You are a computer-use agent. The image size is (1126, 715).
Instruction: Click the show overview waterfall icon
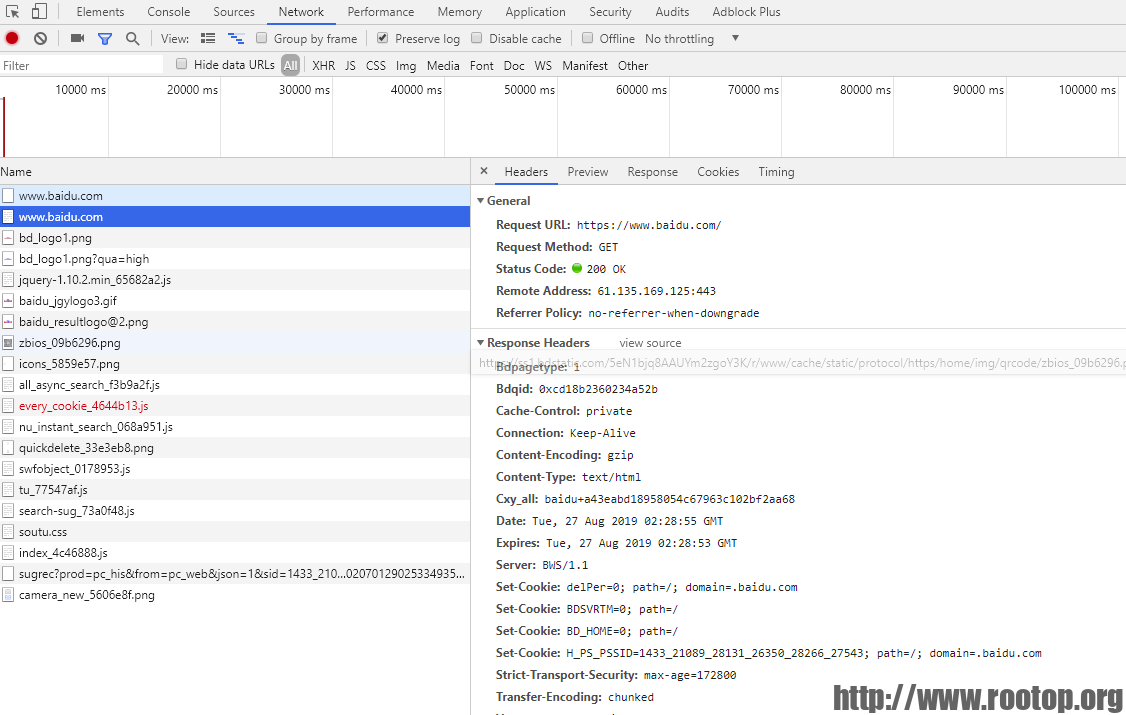coord(236,37)
